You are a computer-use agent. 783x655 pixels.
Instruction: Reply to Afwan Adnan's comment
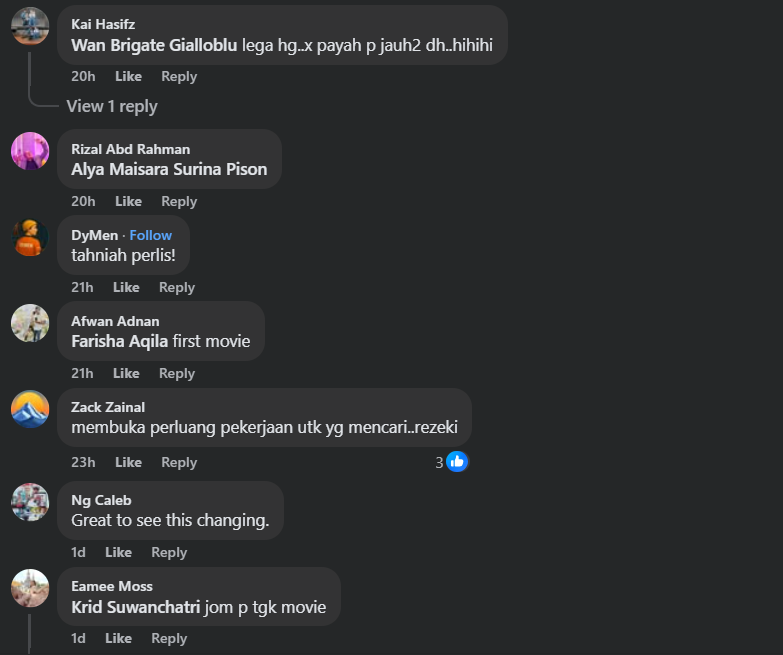coord(177,373)
